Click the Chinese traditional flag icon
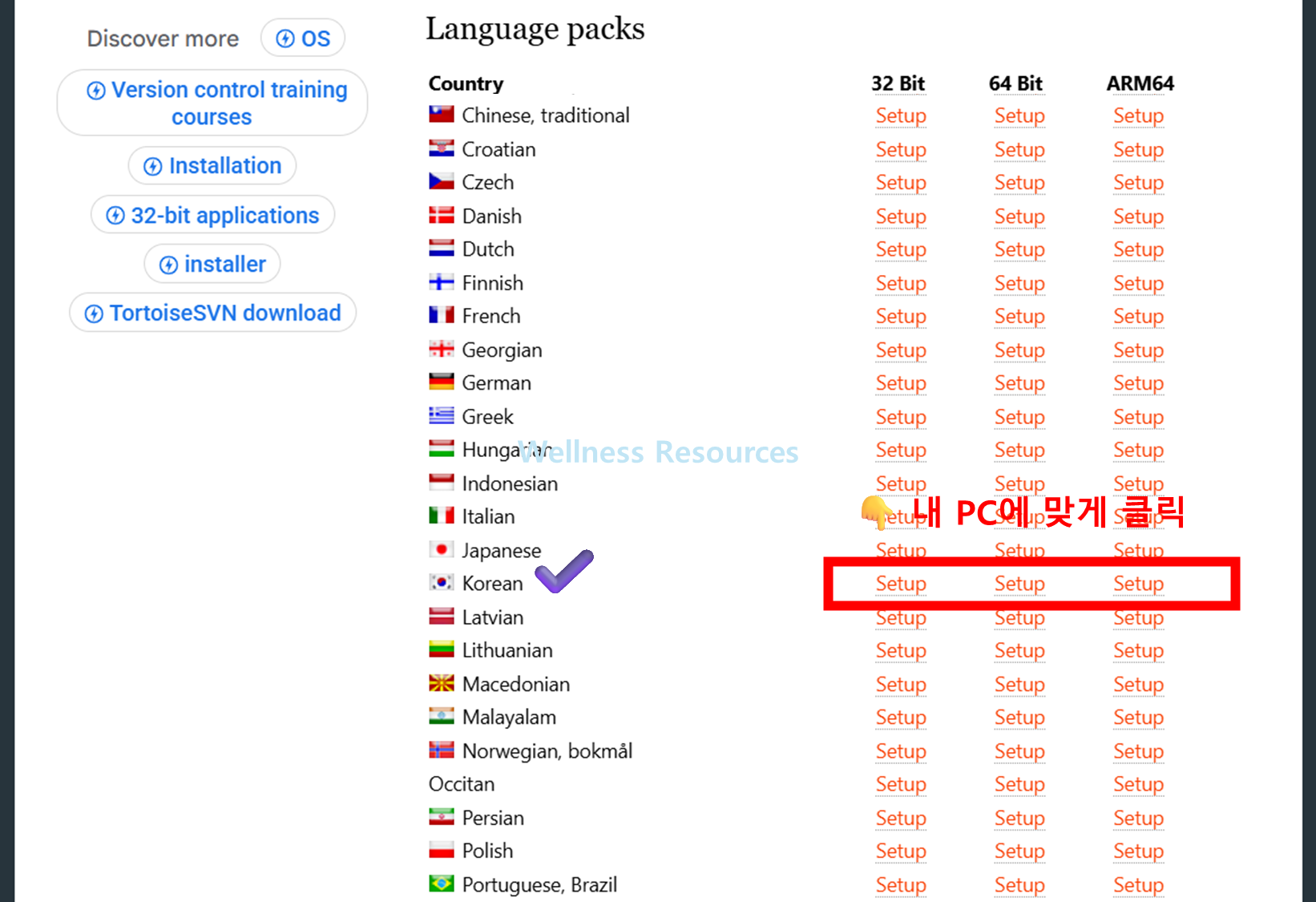Screen dimensions: 1316x902 [441, 114]
